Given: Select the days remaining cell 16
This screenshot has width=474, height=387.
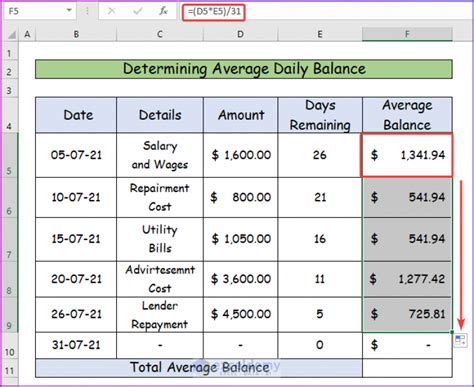Looking at the screenshot, I should [x=320, y=239].
